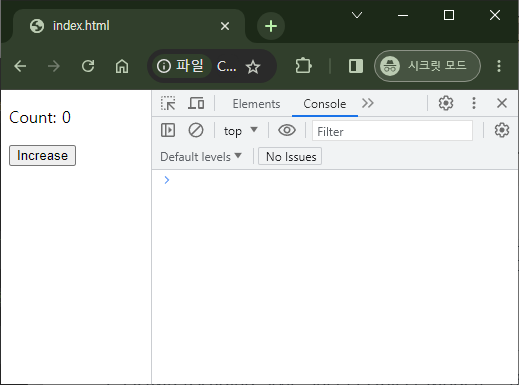
Task: Bookmark this page with the star
Action: coord(253,67)
